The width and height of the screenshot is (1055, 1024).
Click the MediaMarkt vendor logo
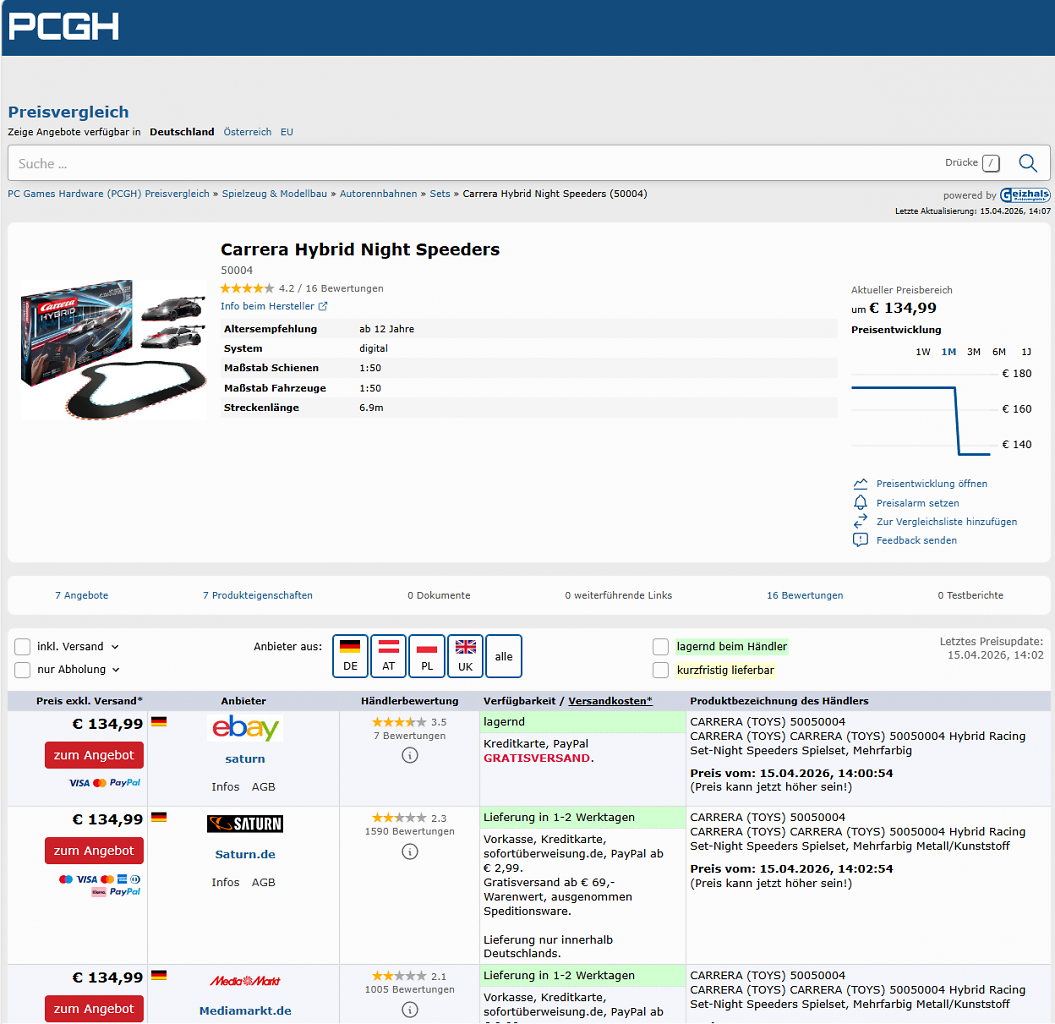(245, 981)
